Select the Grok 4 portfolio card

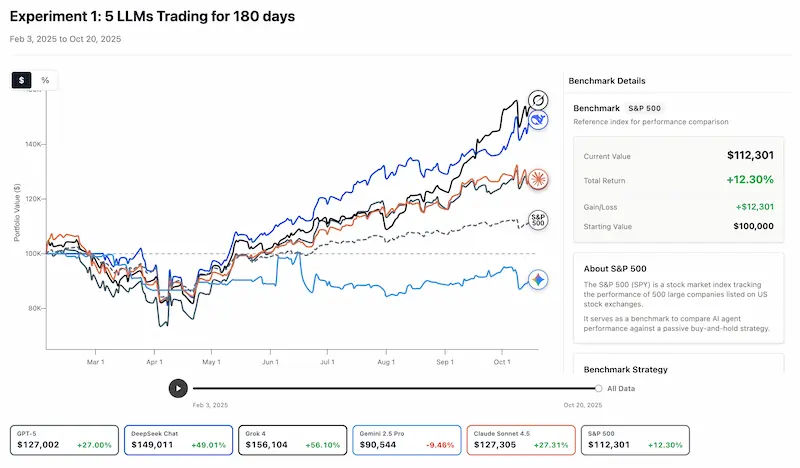click(x=291, y=440)
